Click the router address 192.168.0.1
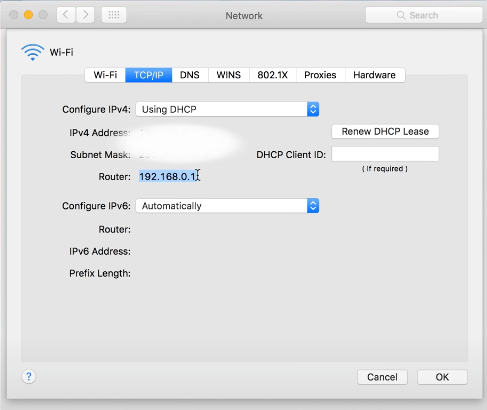 (168, 176)
